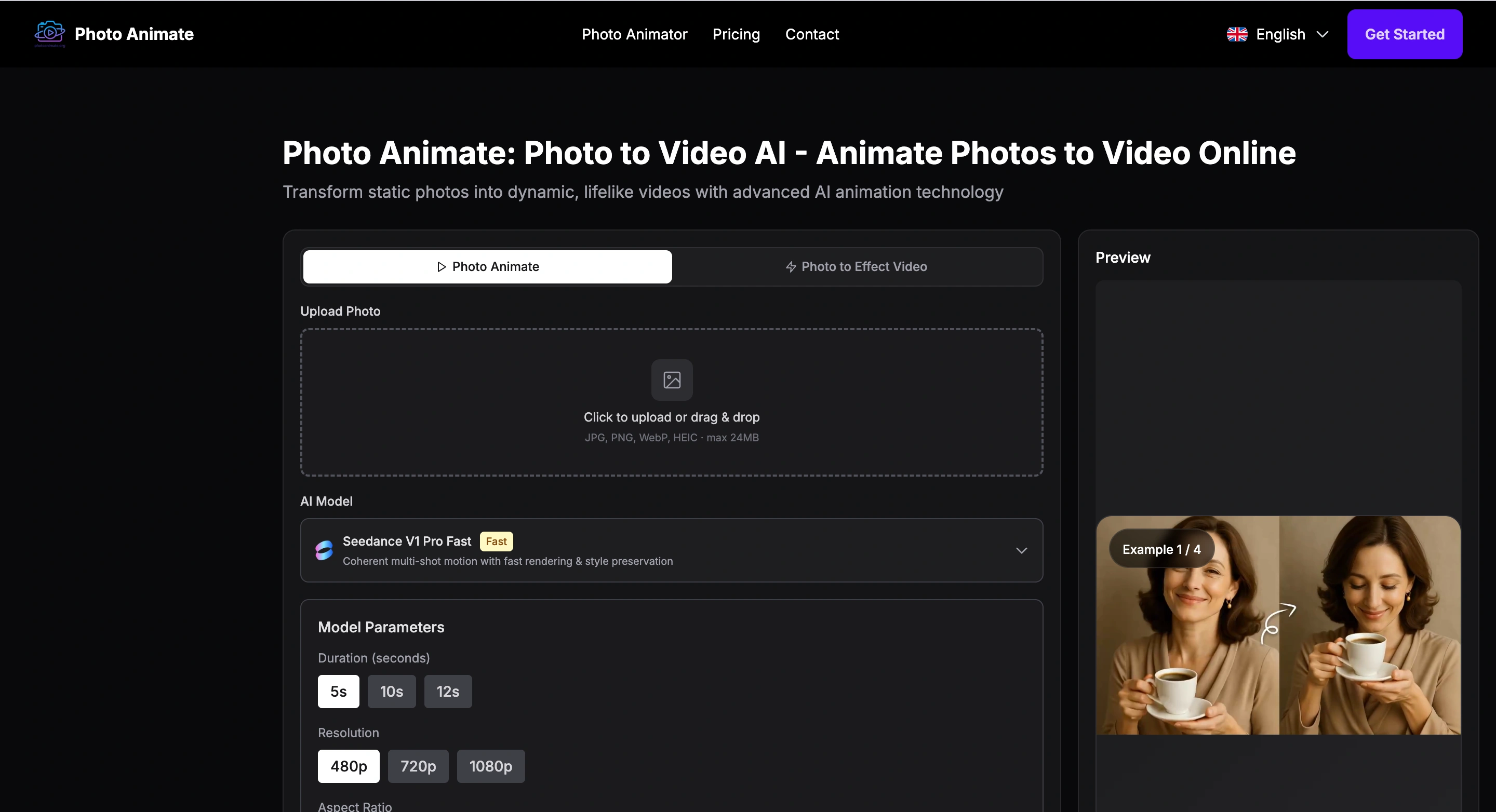Click the Seedance model swirl icon
Image resolution: width=1496 pixels, height=812 pixels.
[x=324, y=550]
